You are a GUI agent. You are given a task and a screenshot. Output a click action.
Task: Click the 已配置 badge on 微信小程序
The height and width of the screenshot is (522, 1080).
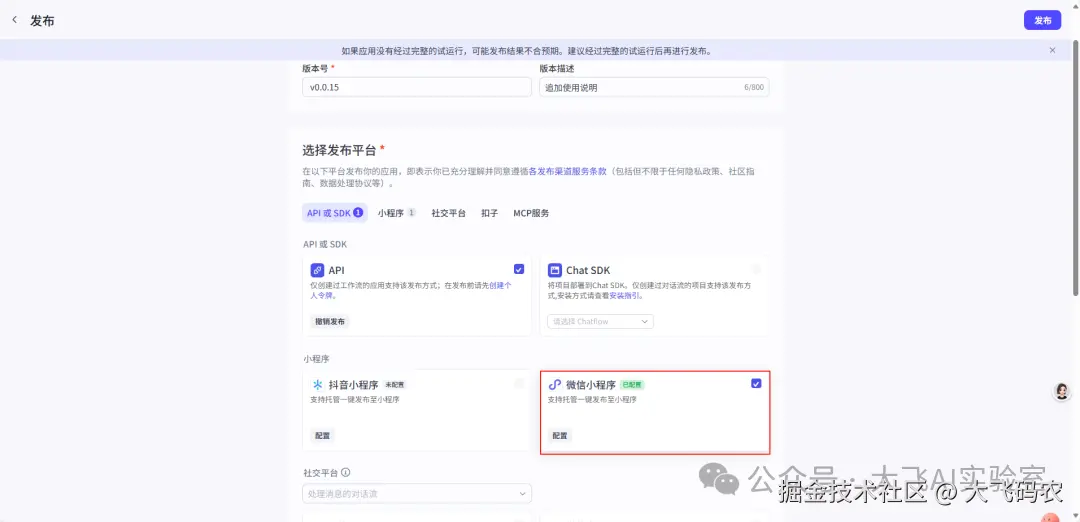[632, 384]
